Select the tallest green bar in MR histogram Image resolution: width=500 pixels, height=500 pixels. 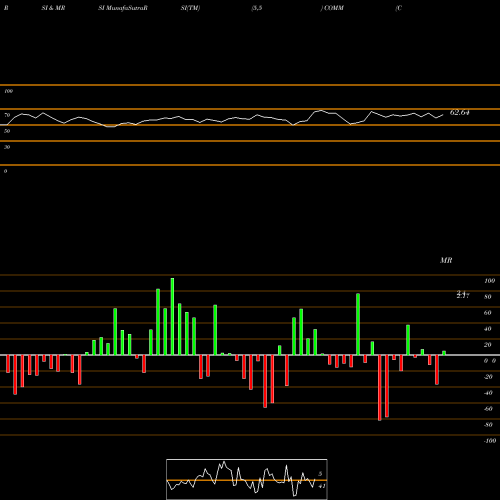(x=172, y=316)
